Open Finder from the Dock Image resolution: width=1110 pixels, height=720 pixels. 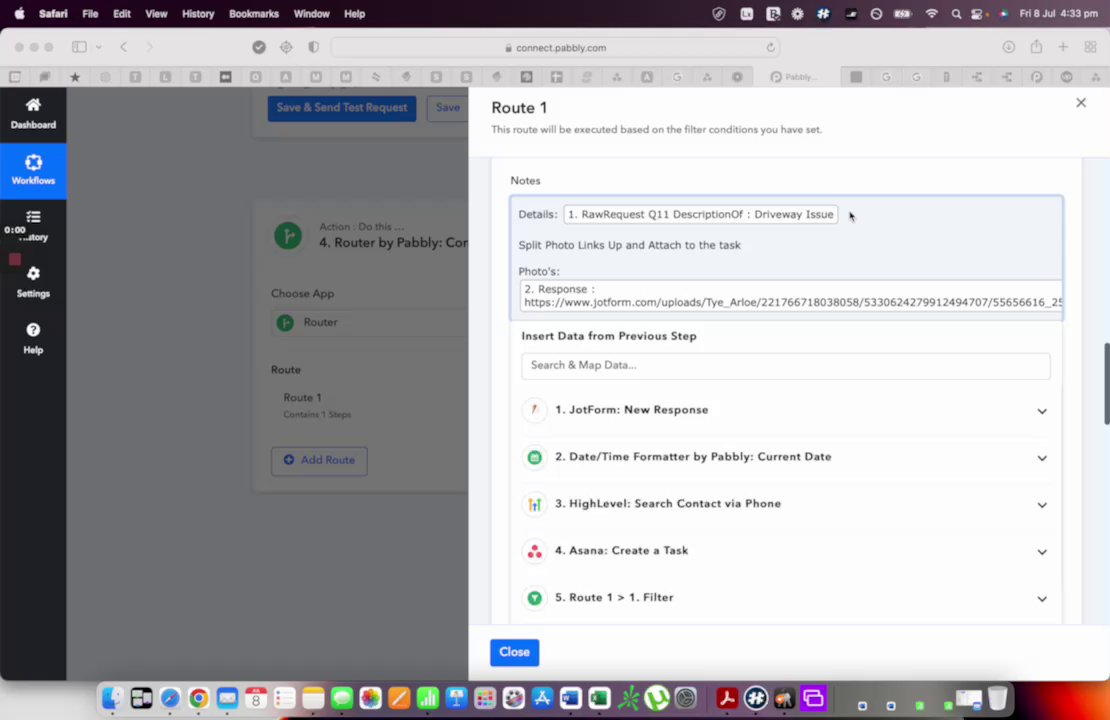(113, 699)
